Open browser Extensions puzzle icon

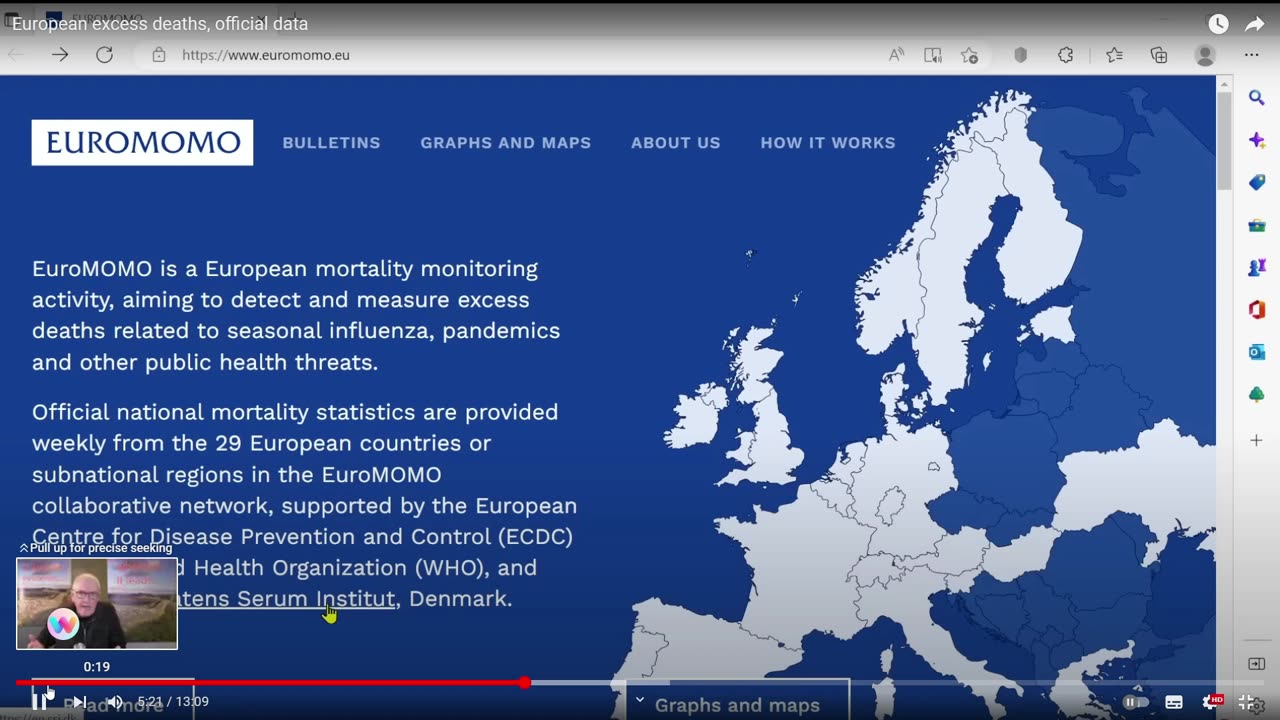point(1066,55)
